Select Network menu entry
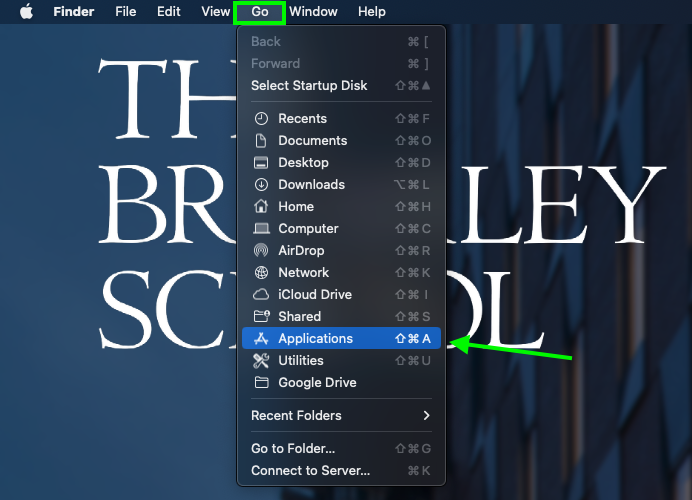Screen dimensions: 692x500 click(x=341, y=272)
